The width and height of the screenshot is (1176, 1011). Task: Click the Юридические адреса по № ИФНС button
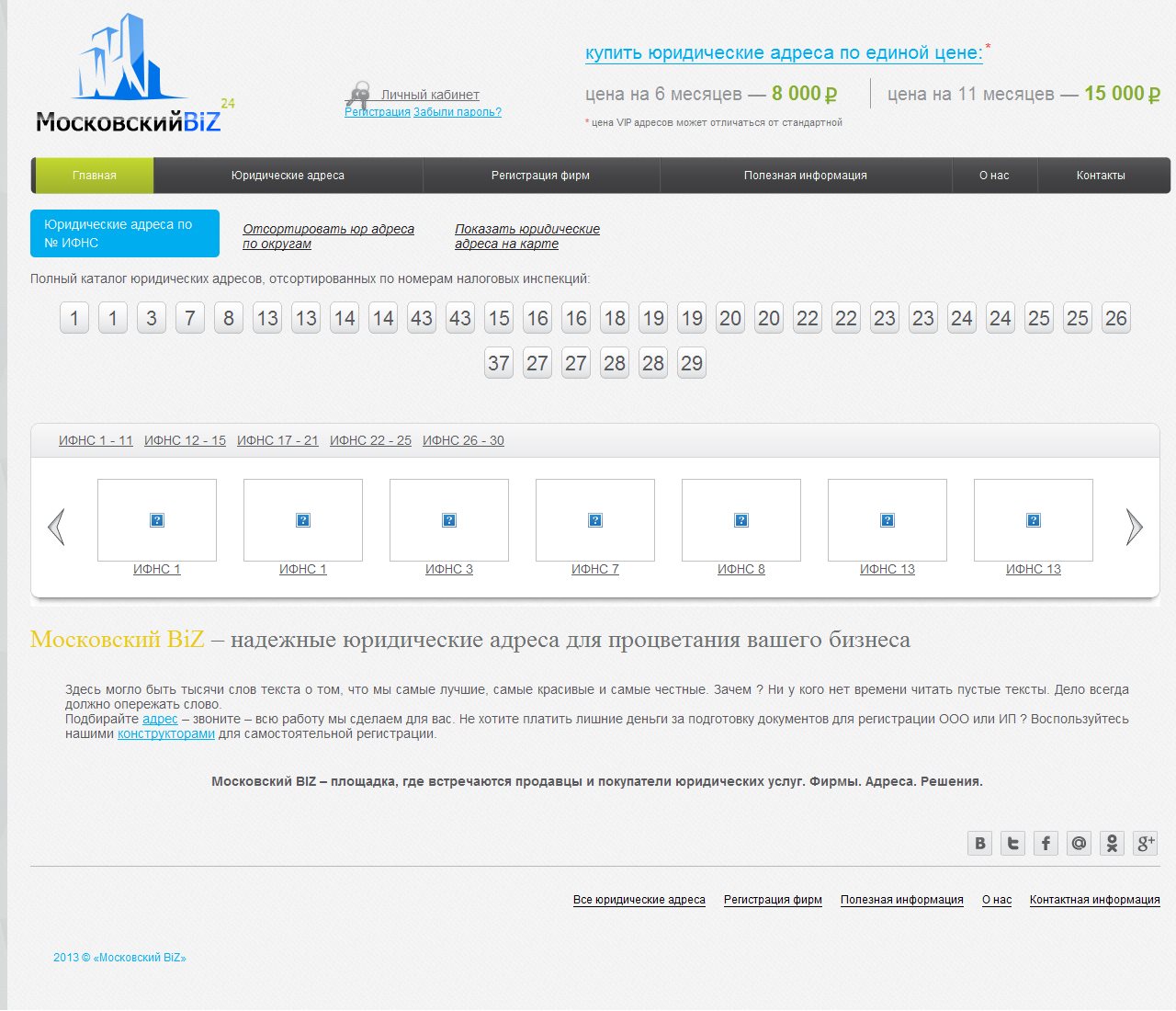125,233
